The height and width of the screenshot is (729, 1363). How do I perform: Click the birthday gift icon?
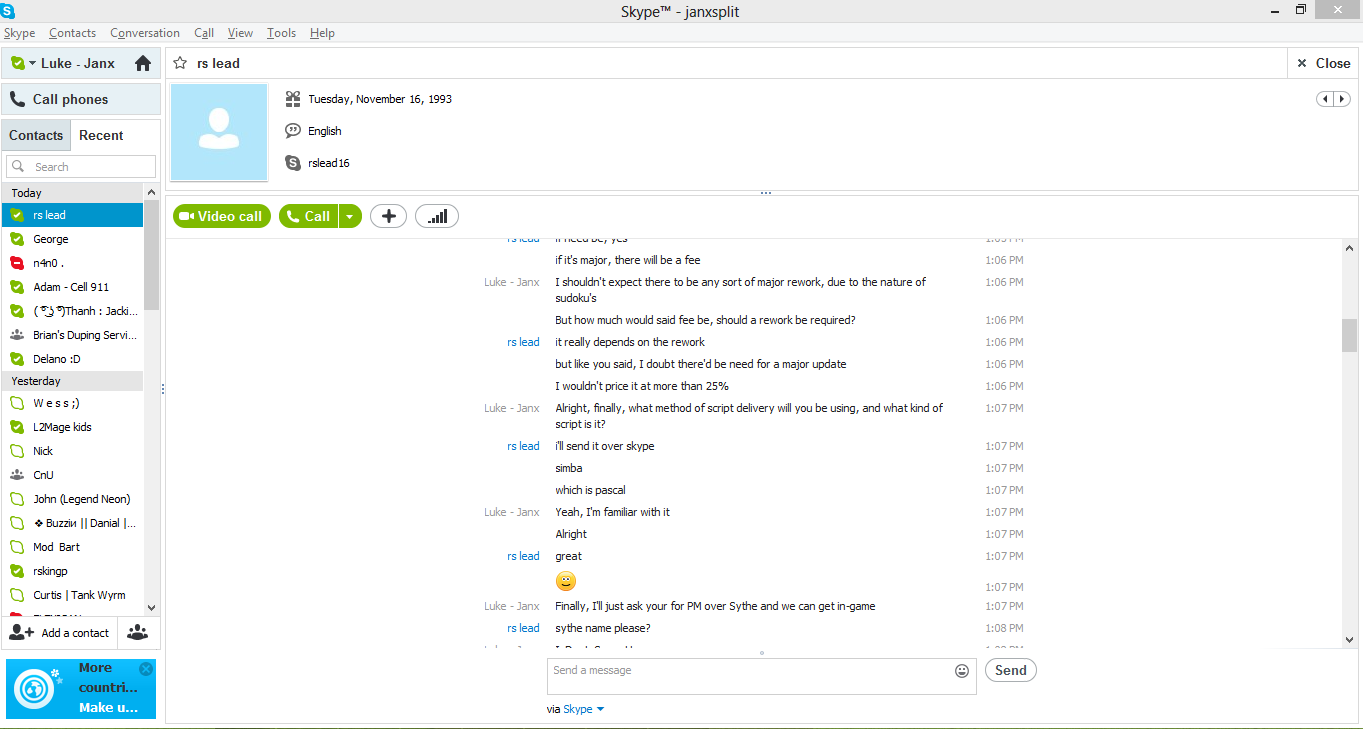tap(293, 99)
